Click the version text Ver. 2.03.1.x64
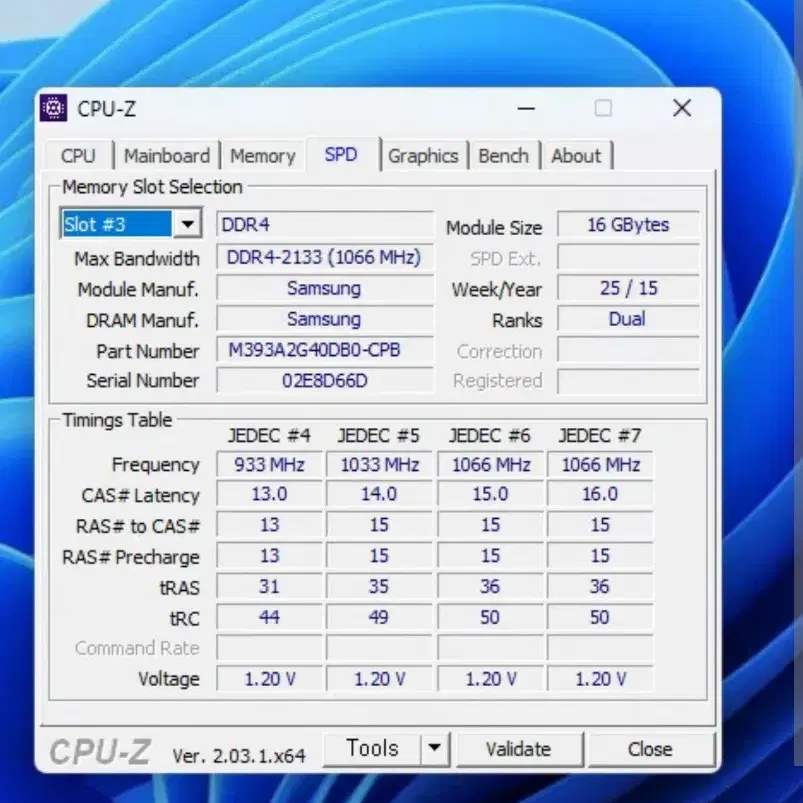 click(x=239, y=756)
